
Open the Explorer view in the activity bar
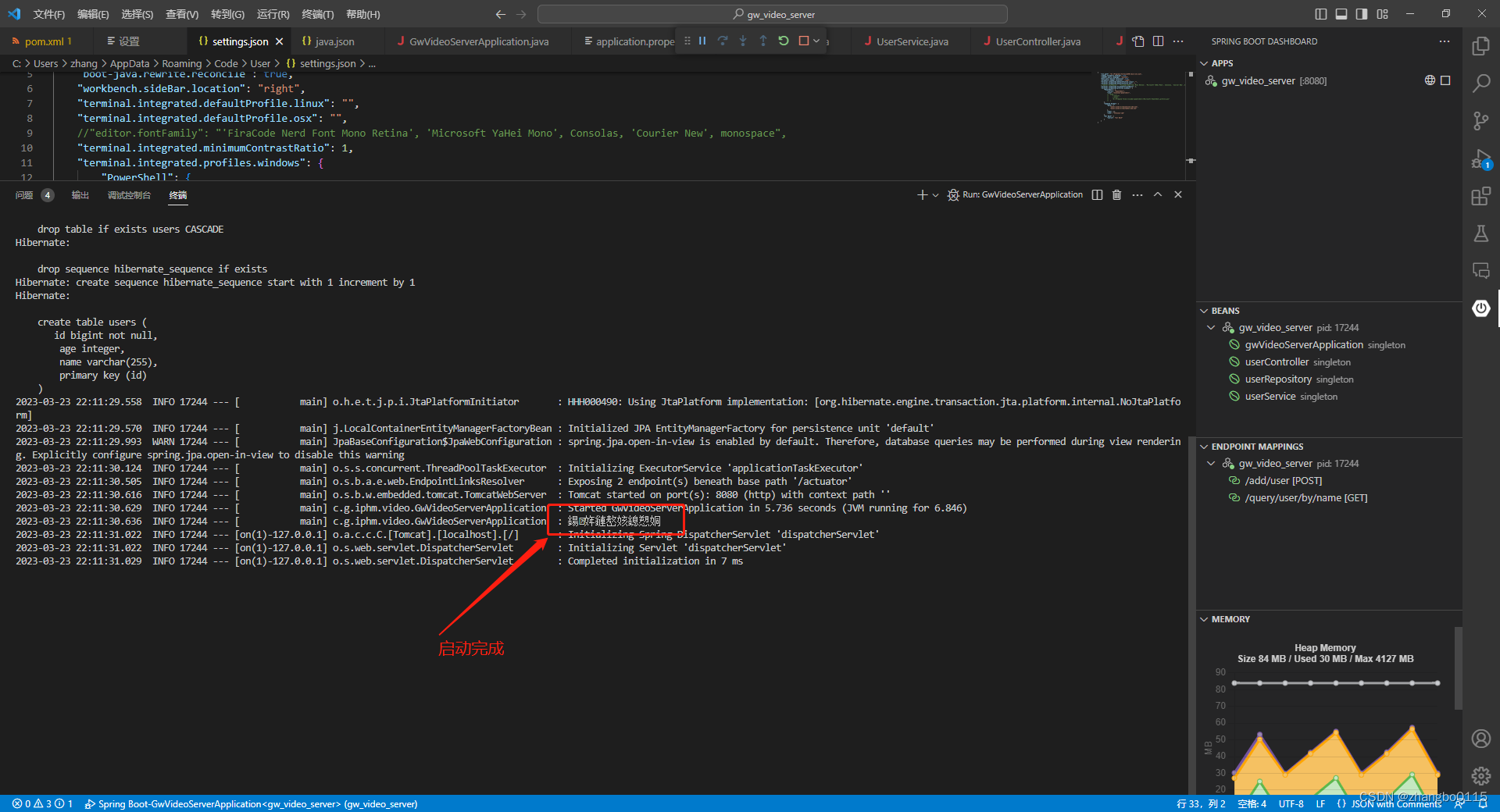point(1480,46)
